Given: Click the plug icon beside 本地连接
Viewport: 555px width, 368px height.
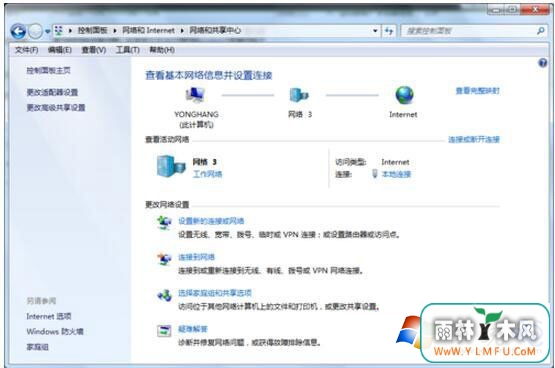Looking at the screenshot, I should pos(375,174).
